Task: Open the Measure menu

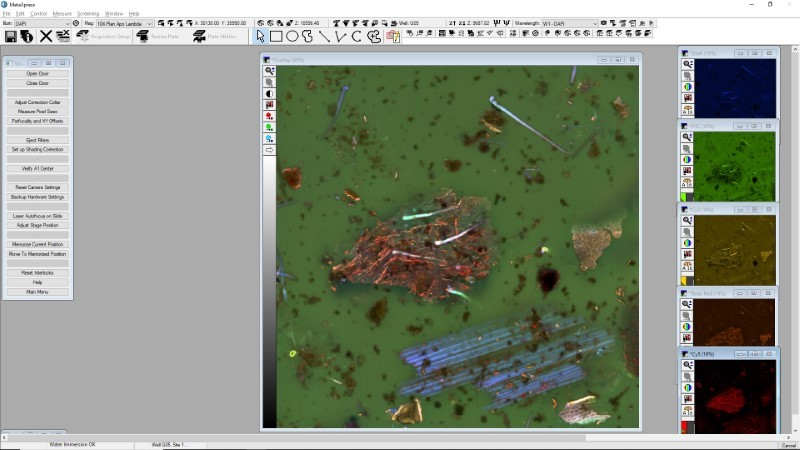Action: [x=62, y=14]
